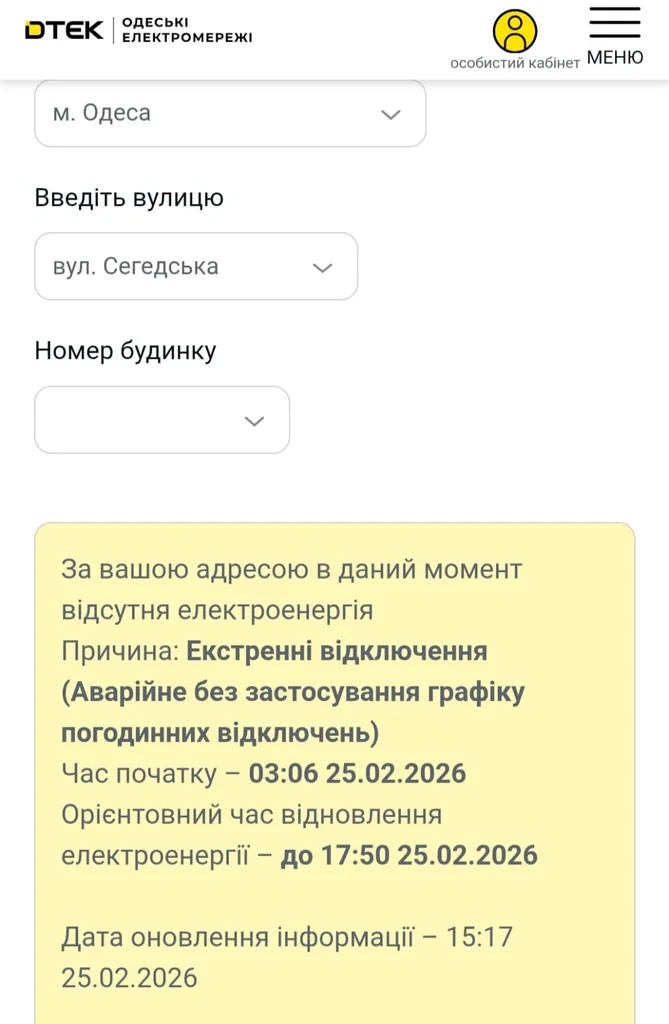Viewport: 669px width, 1024px height.
Task: Expand street list with its chevron arrow
Action: (x=322, y=268)
